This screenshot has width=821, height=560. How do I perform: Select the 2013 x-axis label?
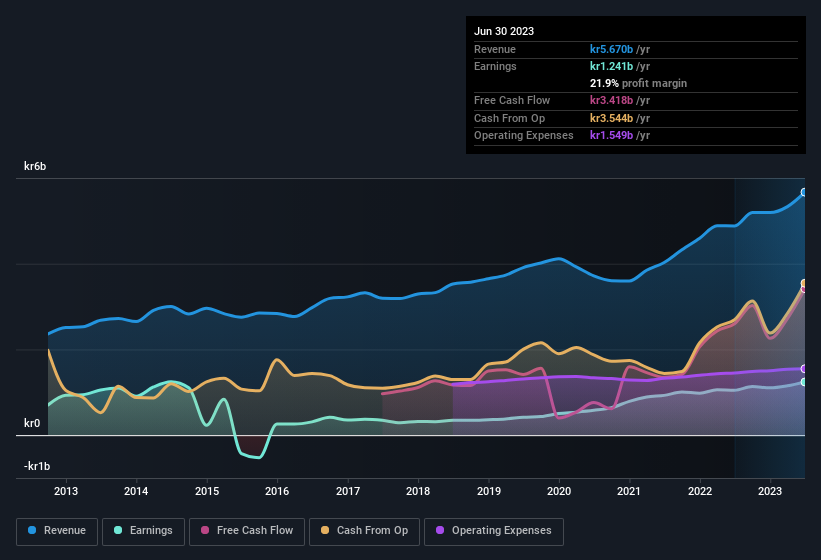[66, 491]
